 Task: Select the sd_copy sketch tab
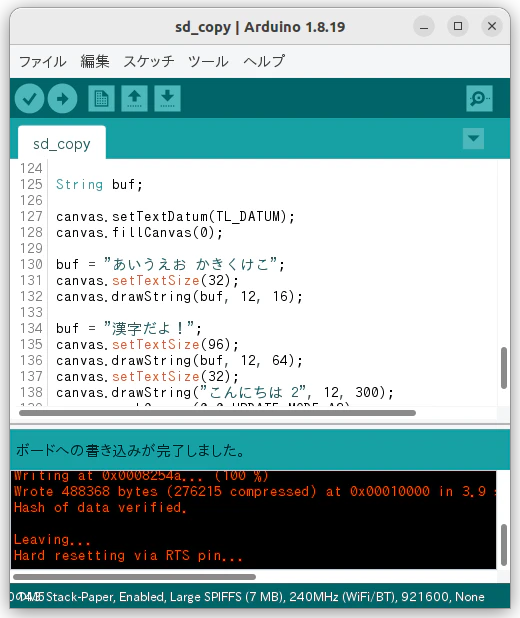point(62,143)
